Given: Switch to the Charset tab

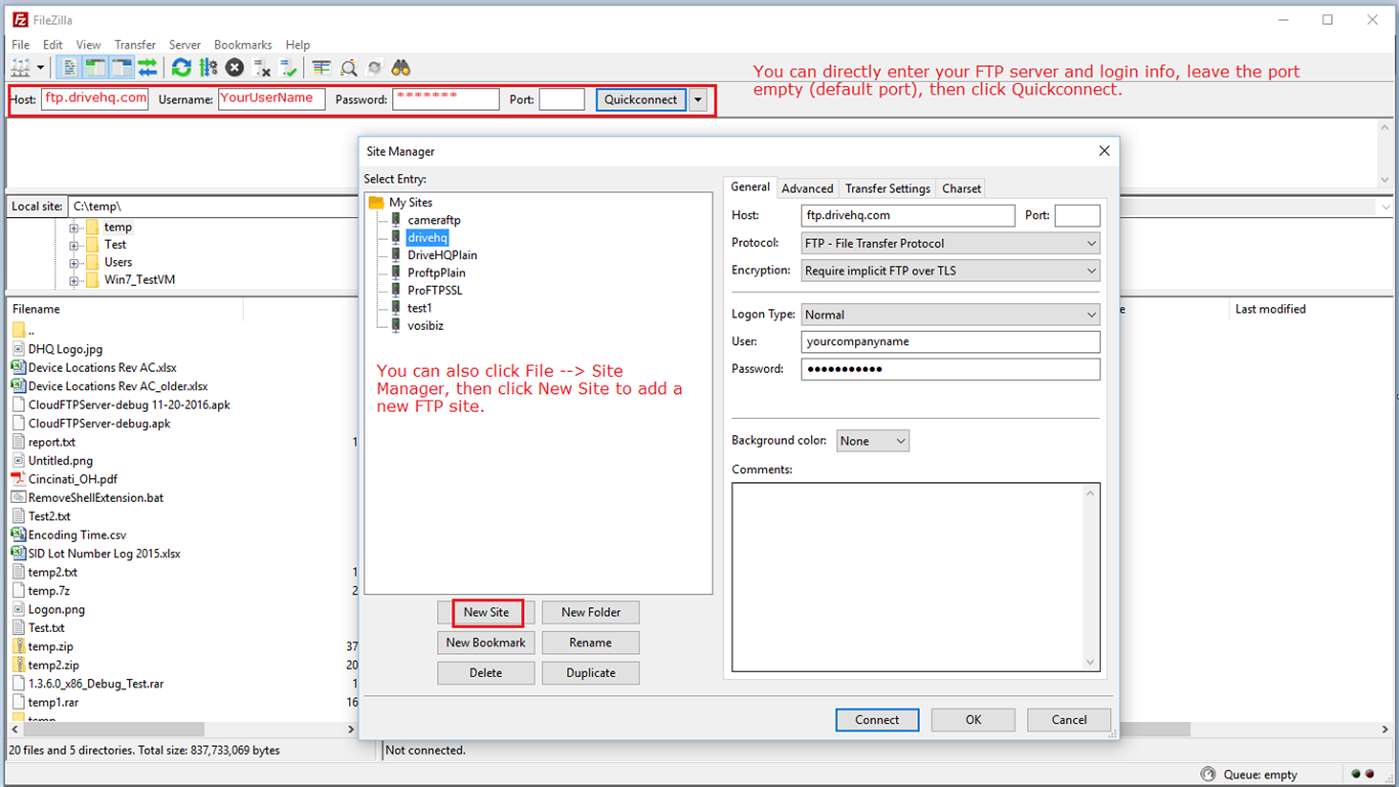Looking at the screenshot, I should pyautogui.click(x=962, y=188).
